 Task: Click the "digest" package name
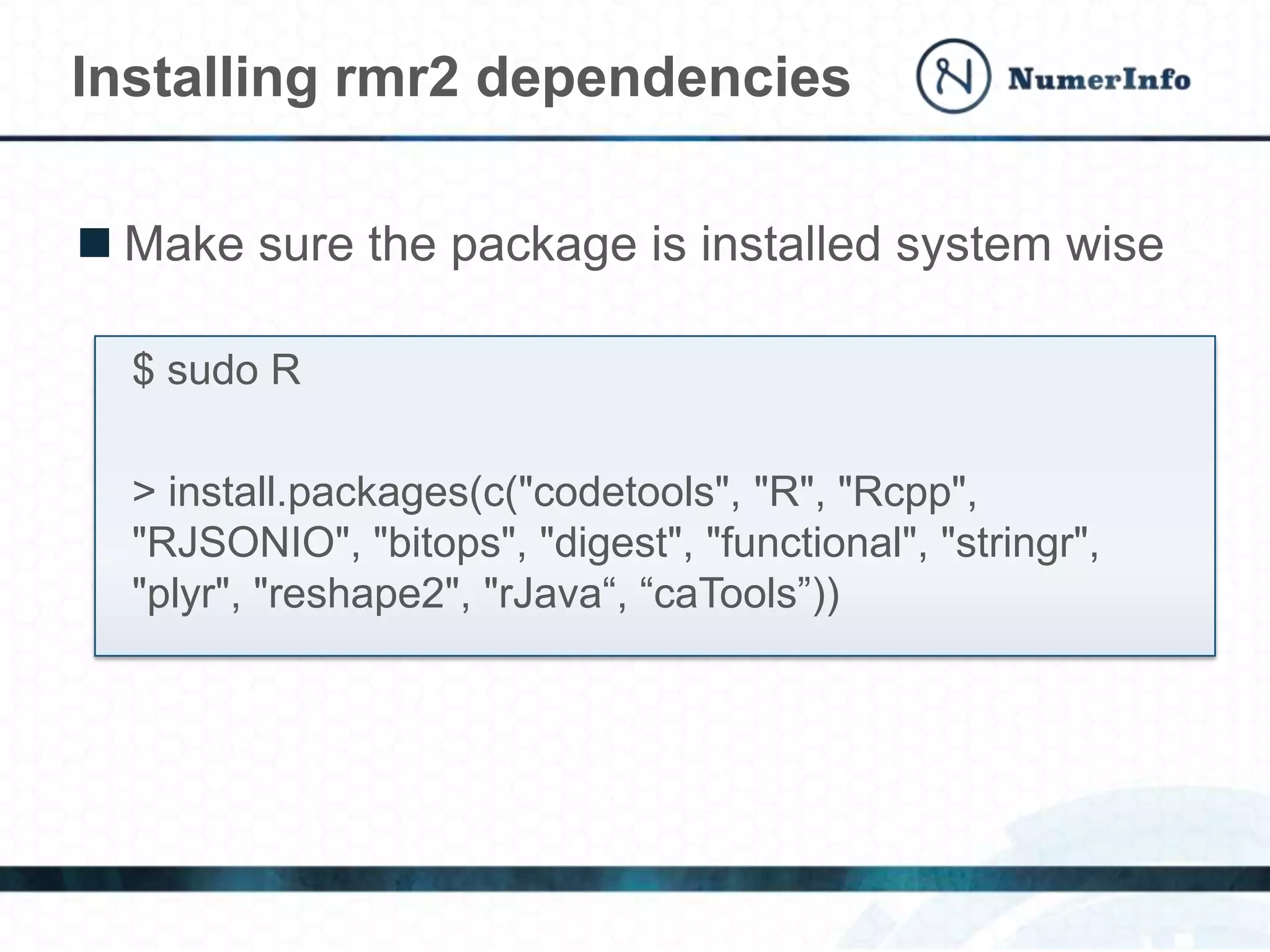pos(611,543)
